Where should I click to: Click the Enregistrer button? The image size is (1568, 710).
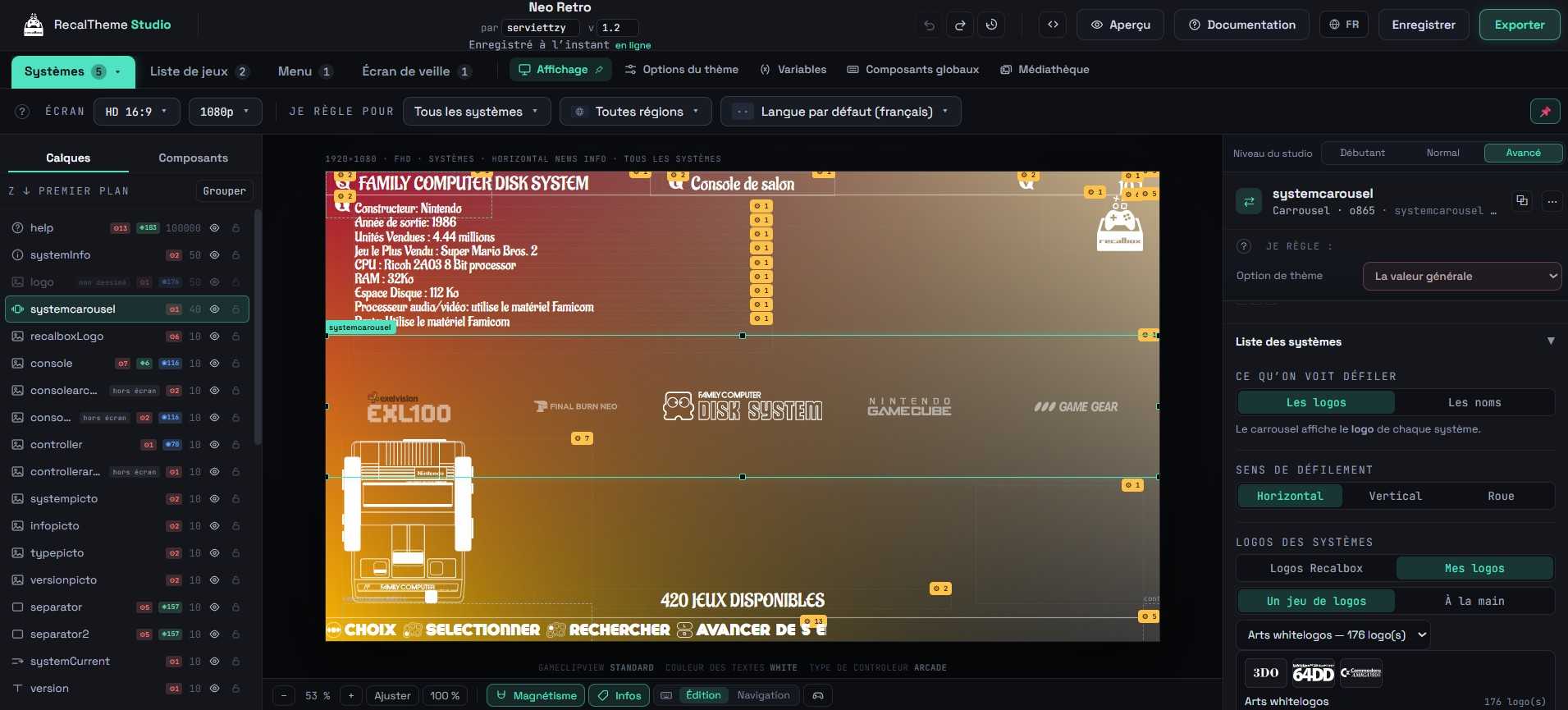(1424, 25)
